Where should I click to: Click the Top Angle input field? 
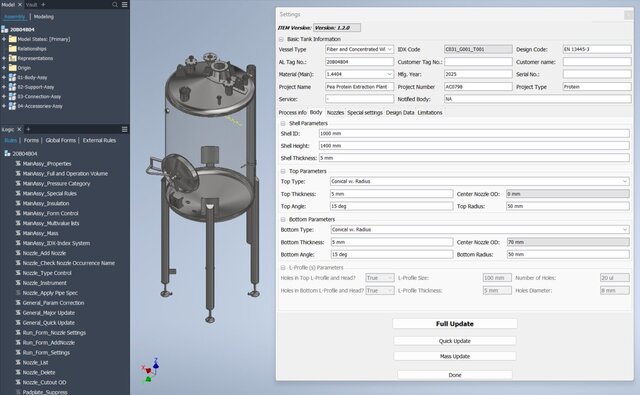pos(391,206)
